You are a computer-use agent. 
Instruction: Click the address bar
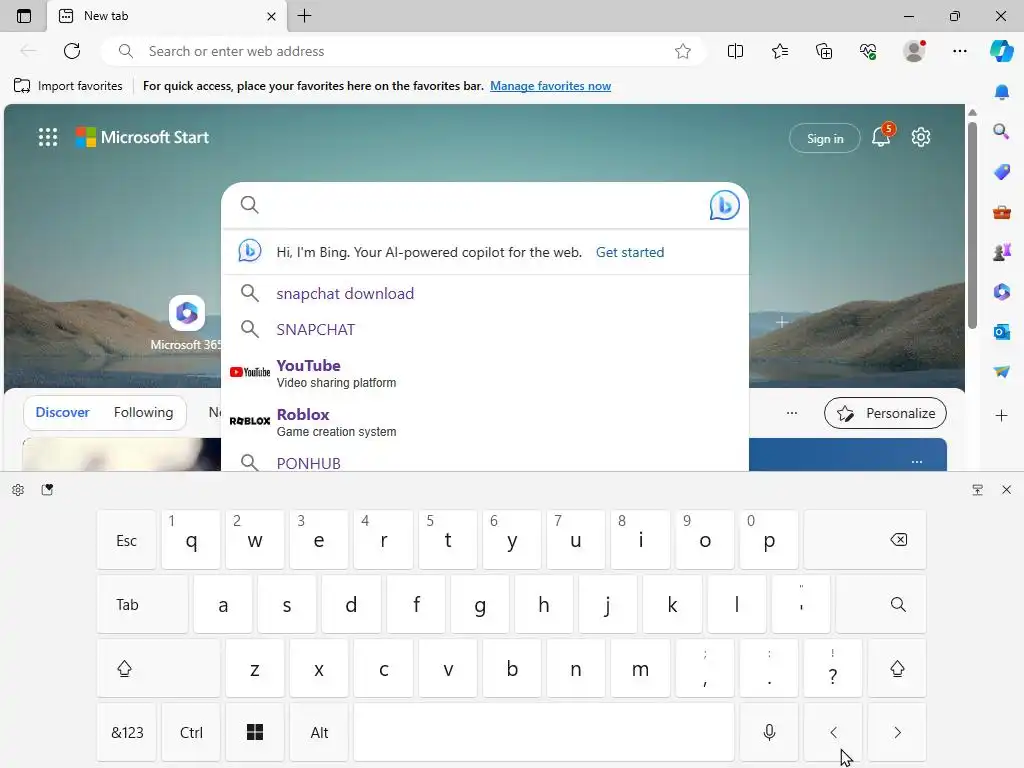(x=405, y=51)
